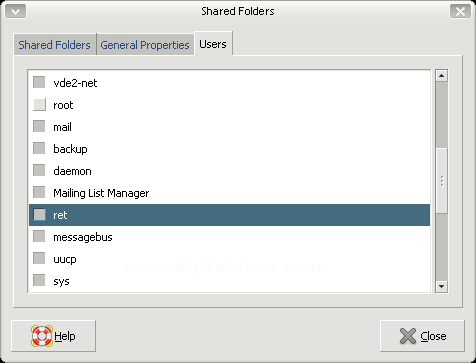Open the General Properties tab
476x363 pixels.
[145, 45]
